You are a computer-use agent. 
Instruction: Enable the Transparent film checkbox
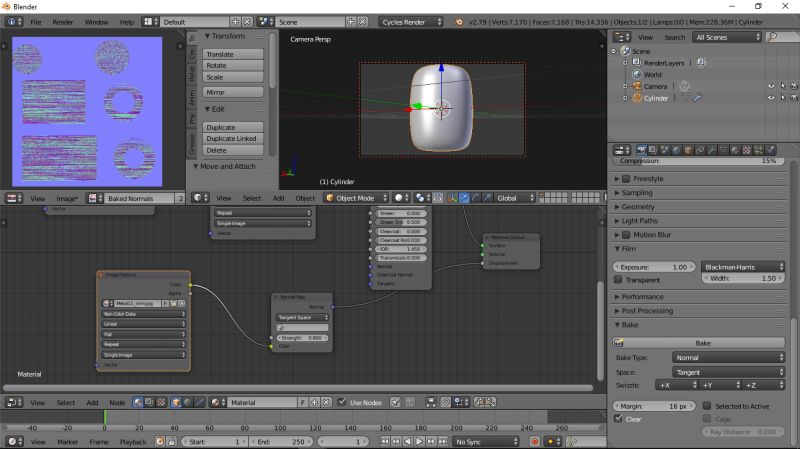[618, 280]
